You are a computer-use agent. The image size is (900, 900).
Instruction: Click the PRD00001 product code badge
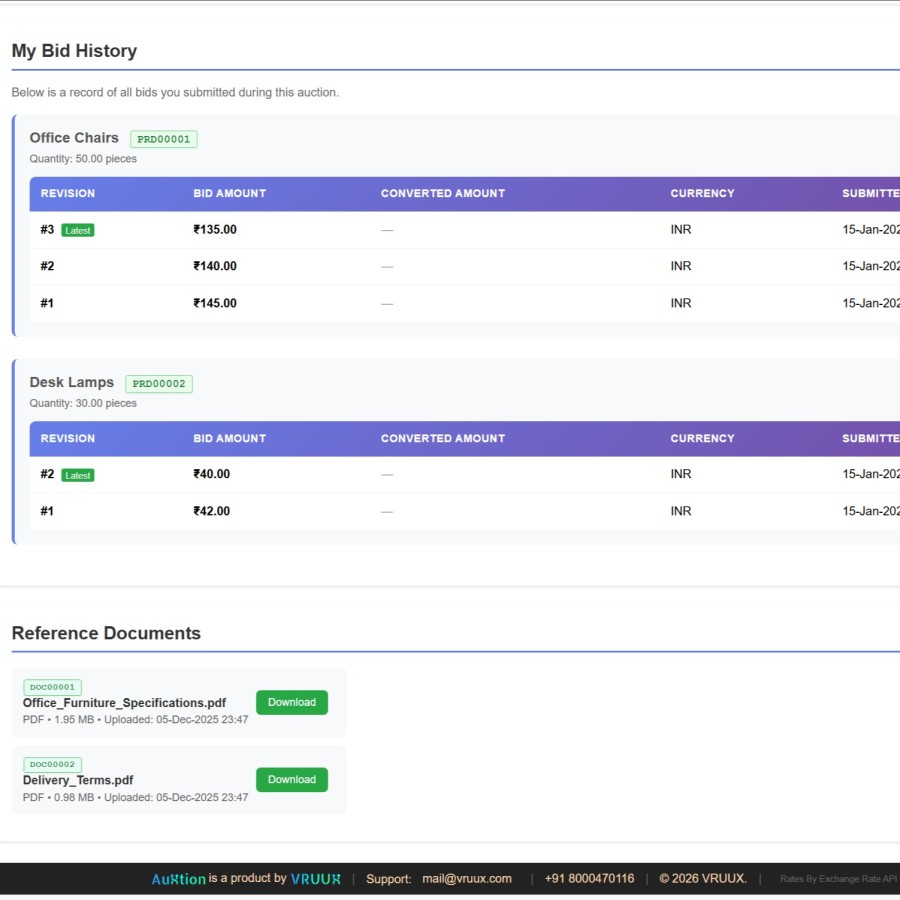(163, 139)
